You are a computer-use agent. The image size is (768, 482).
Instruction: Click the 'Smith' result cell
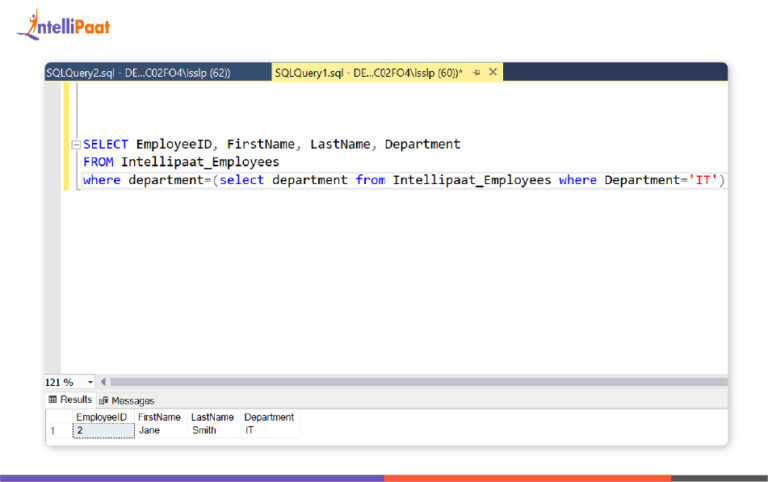(214, 431)
